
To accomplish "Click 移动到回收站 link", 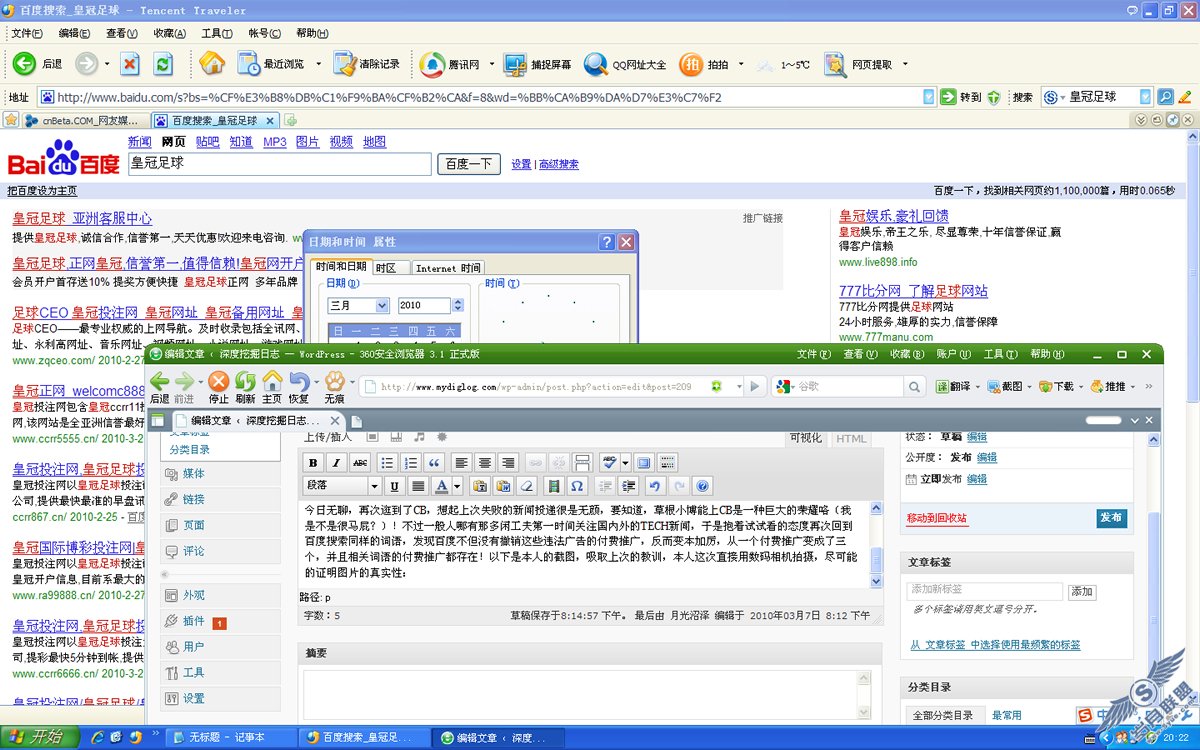I will click(x=936, y=518).
